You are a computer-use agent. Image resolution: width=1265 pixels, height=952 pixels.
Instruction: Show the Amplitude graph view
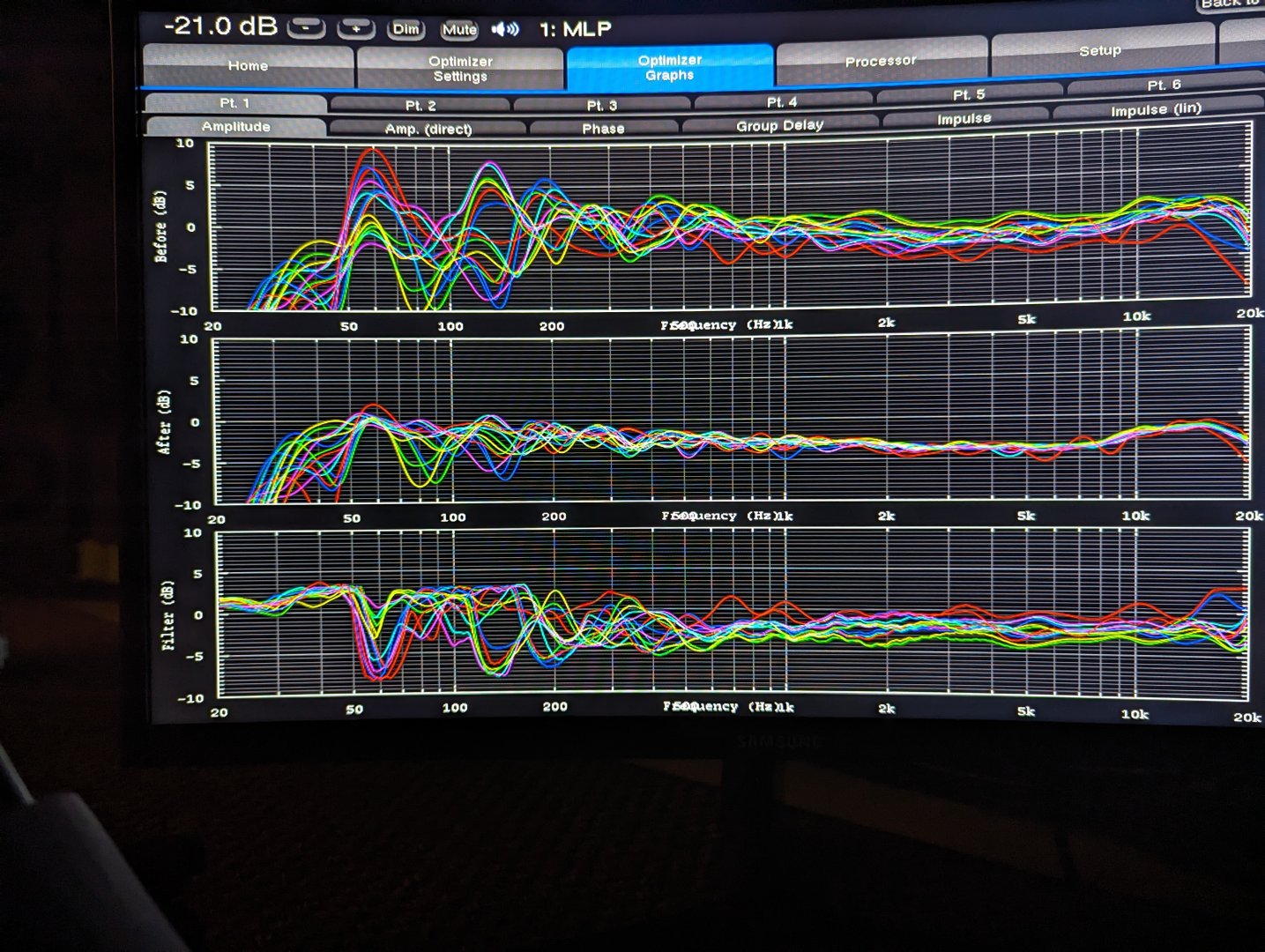pos(235,127)
